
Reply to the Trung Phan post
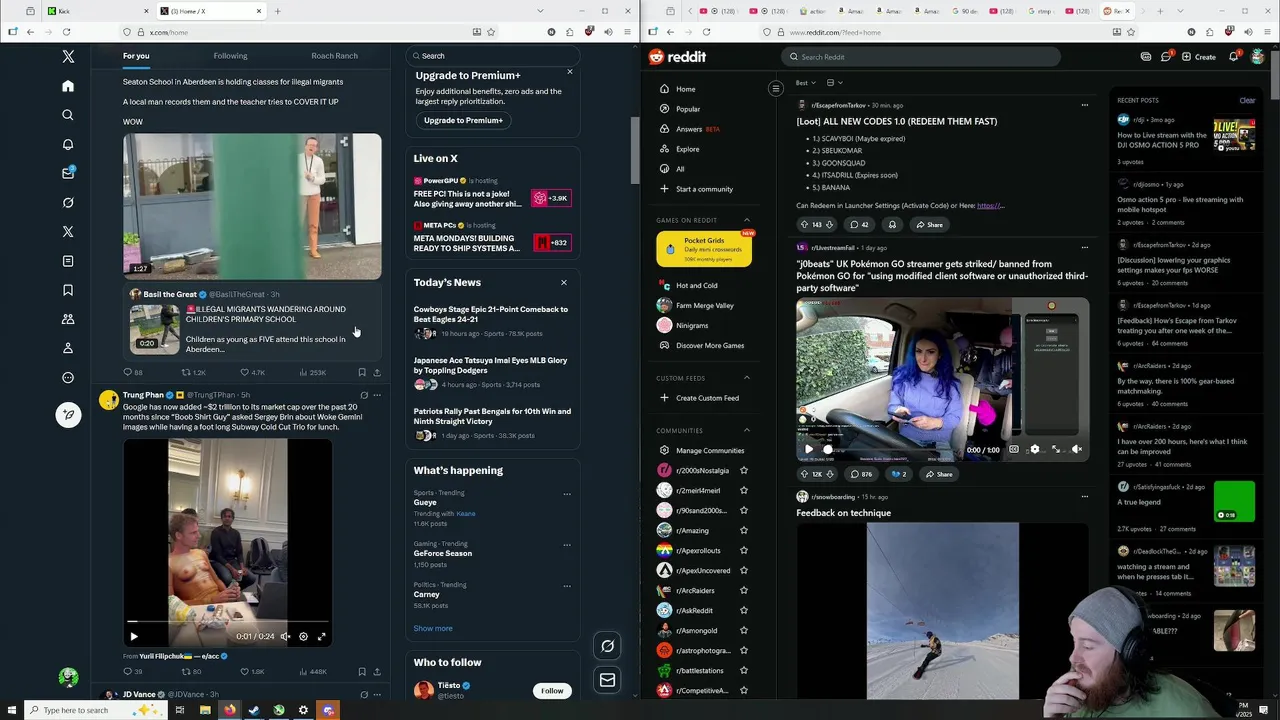[x=128, y=671]
